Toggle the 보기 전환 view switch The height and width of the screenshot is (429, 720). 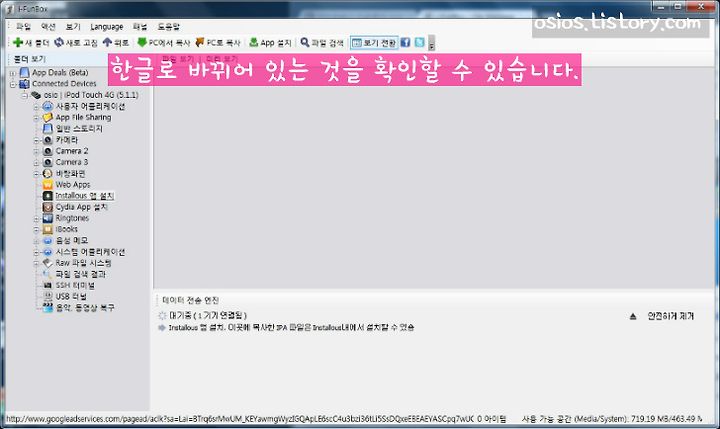click(374, 43)
